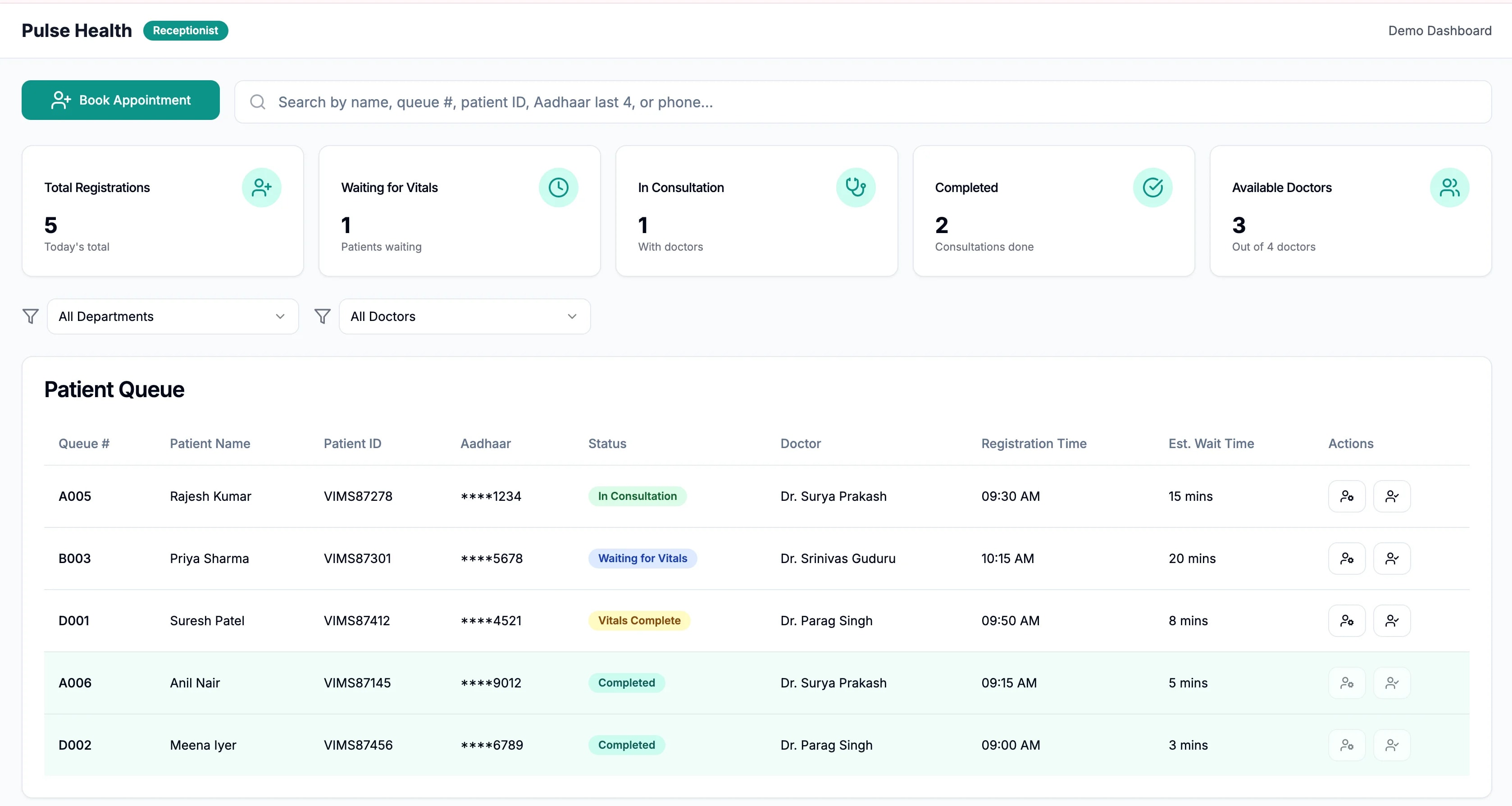This screenshot has height=806, width=1512.
Task: Open the All Departments dropdown
Action: [x=172, y=316]
